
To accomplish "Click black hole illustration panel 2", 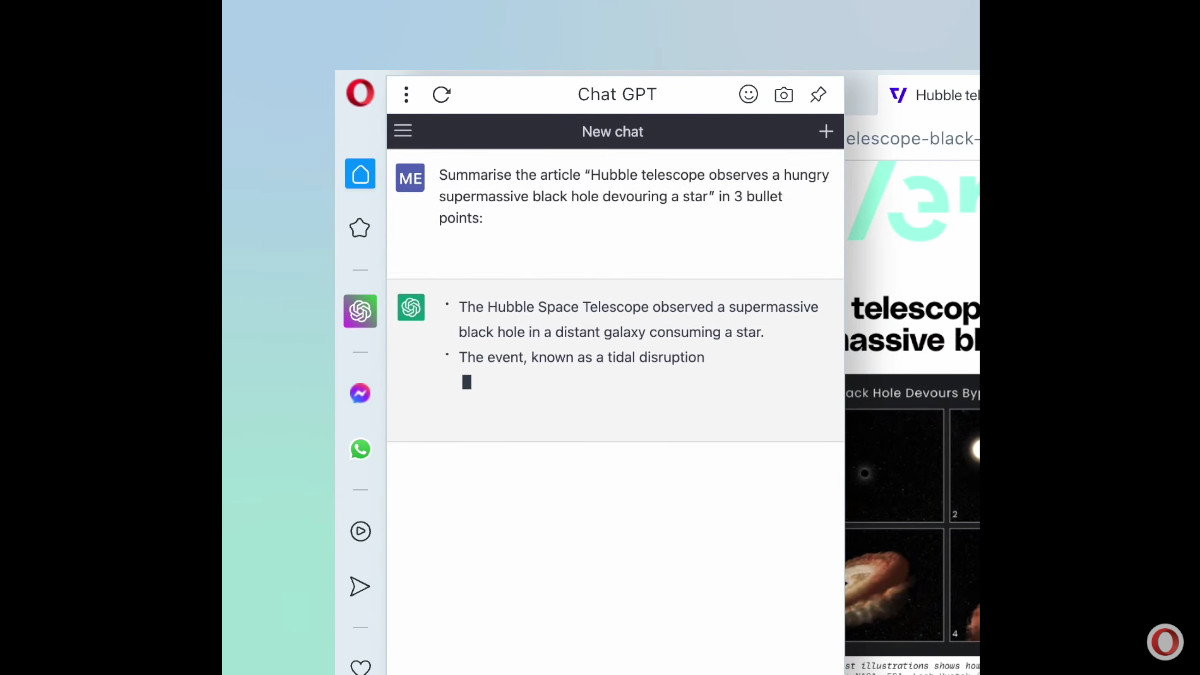I will 964,465.
